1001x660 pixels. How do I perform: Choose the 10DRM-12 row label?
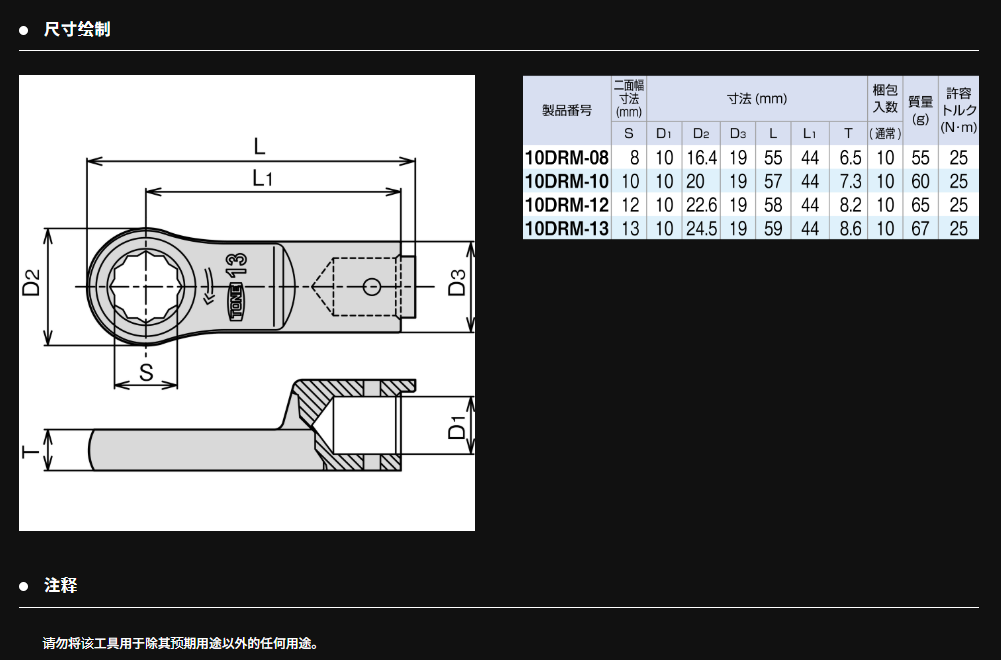point(566,205)
